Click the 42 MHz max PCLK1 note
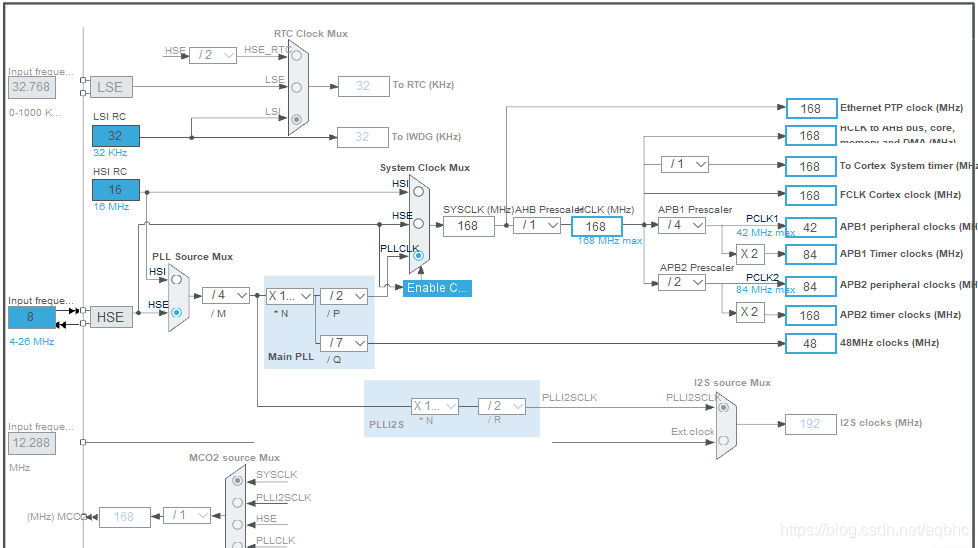Screen dimensions: 978x548 [x=765, y=233]
